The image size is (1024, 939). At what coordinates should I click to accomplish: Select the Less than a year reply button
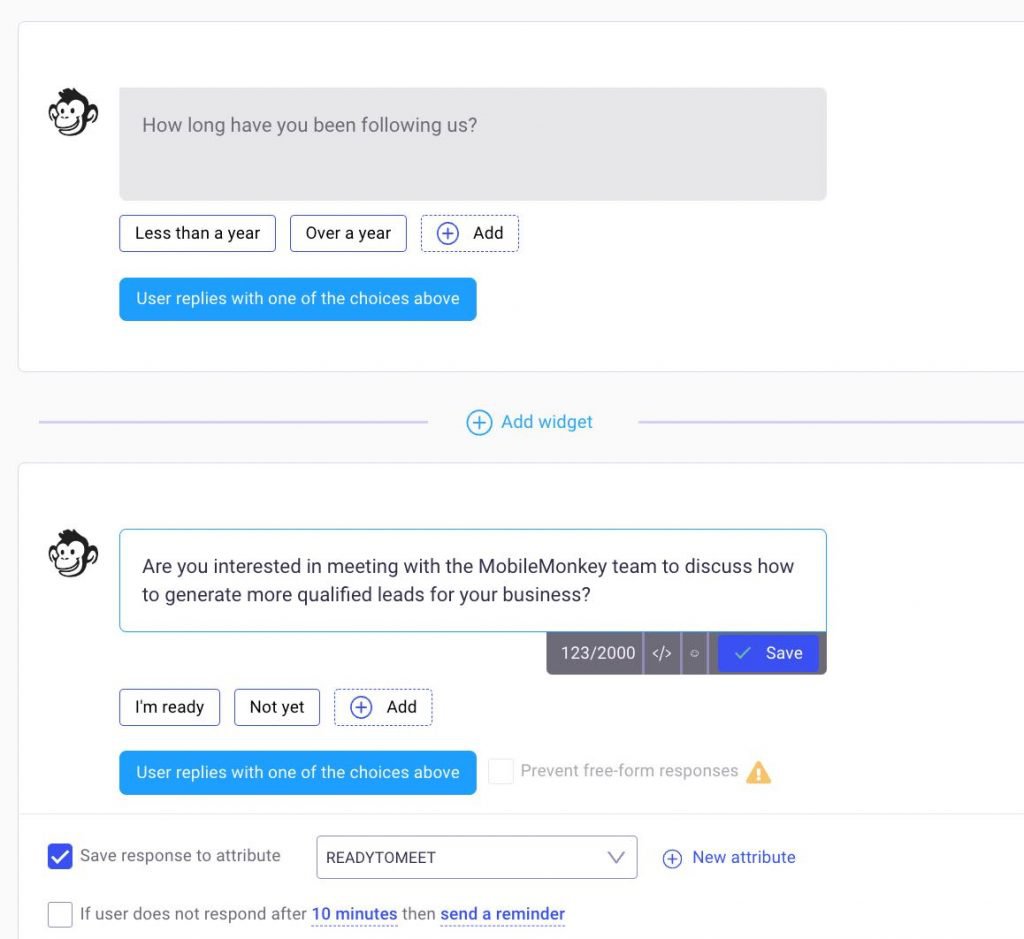coord(197,233)
